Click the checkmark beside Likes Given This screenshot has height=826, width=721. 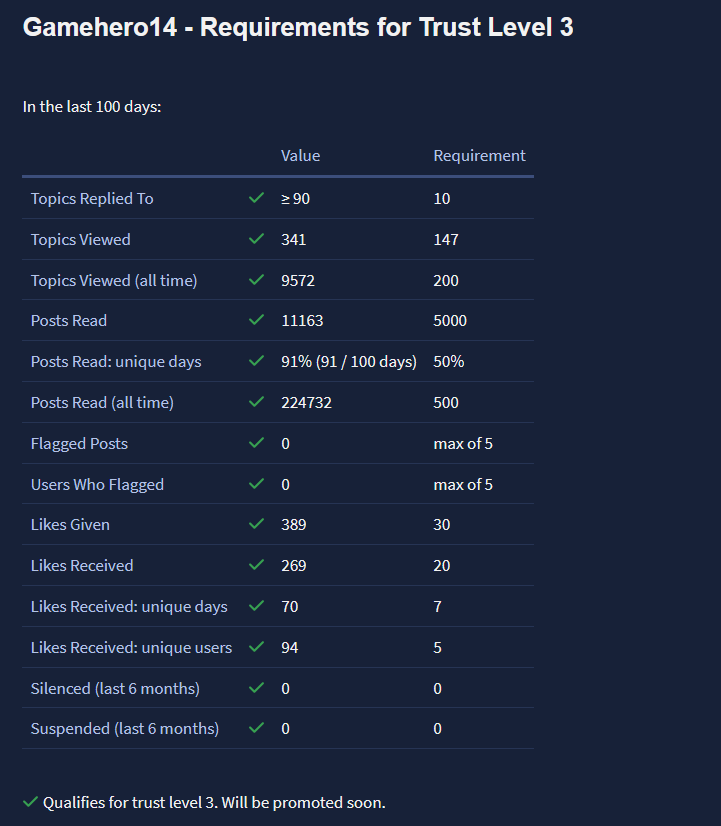click(x=256, y=524)
